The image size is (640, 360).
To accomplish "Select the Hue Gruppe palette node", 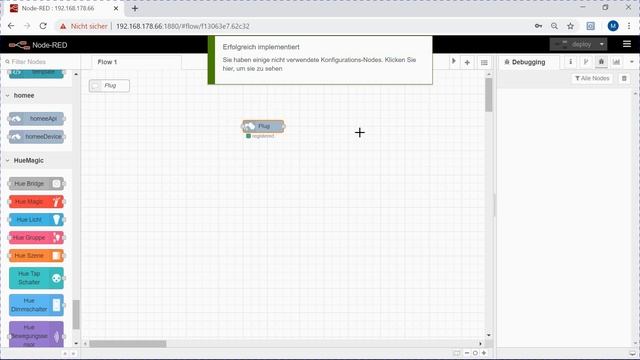I will coord(36,238).
